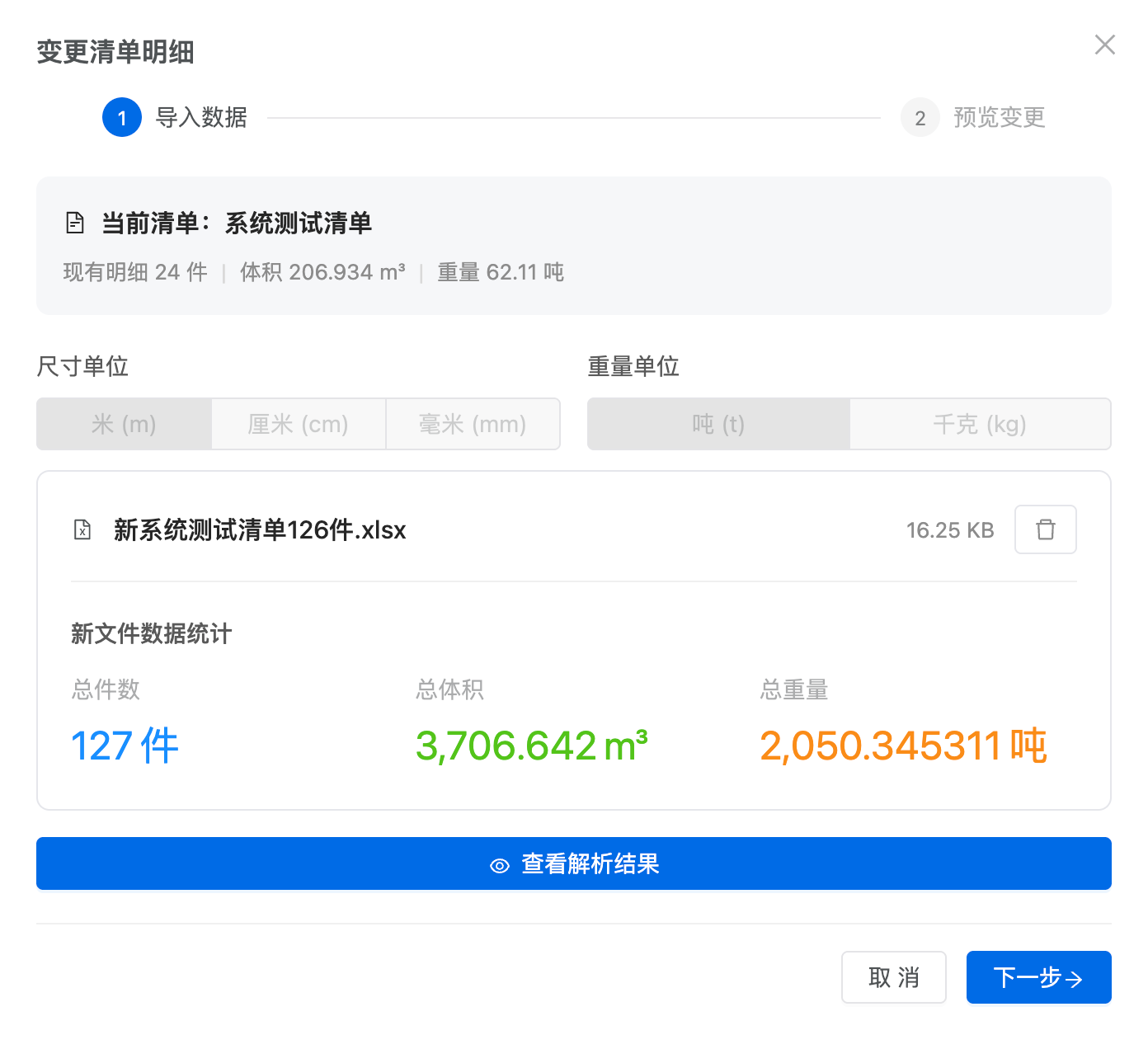Image resolution: width=1148 pixels, height=1049 pixels.
Task: Cancel the import with 取消
Action: (x=893, y=978)
